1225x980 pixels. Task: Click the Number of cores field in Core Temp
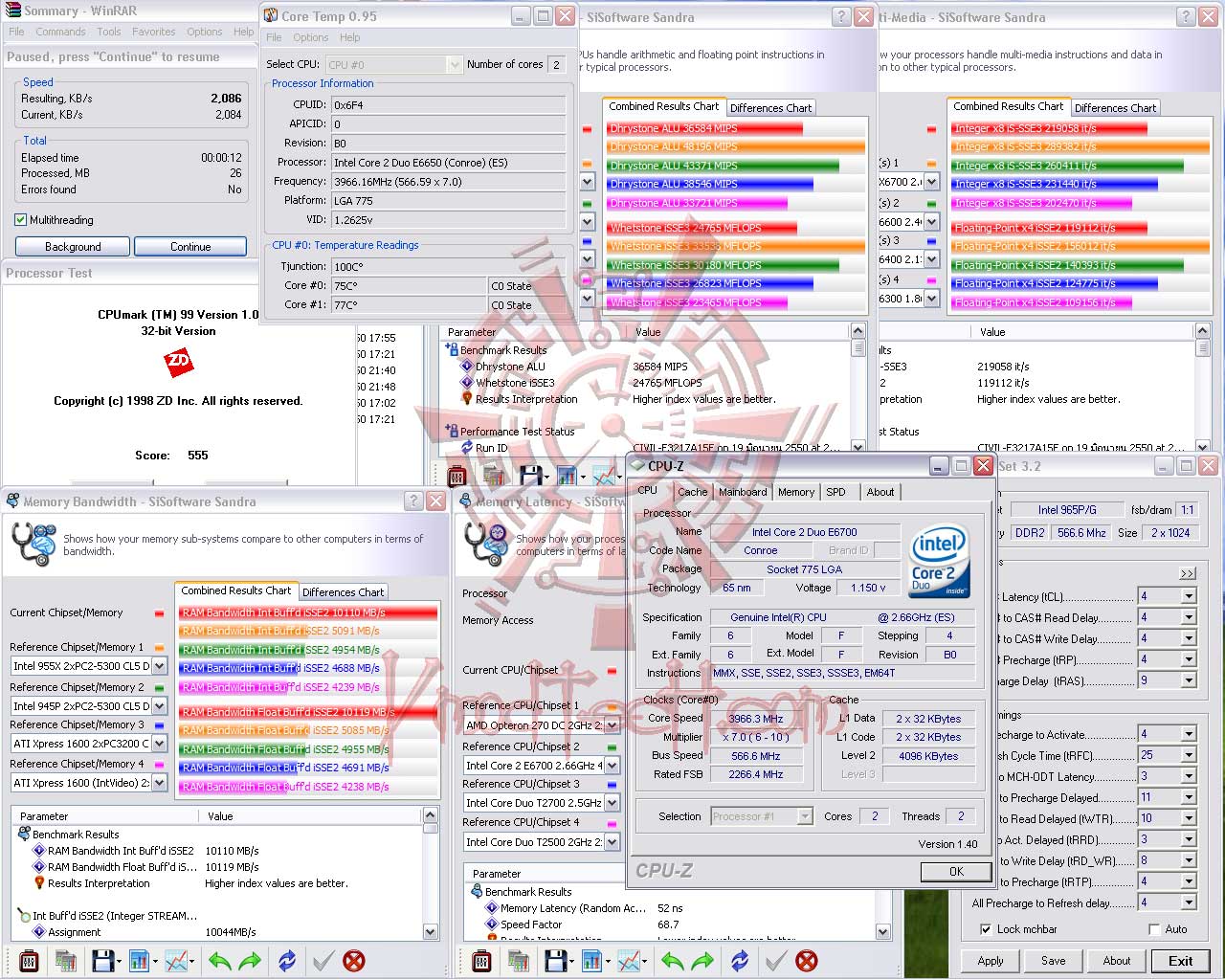(x=557, y=64)
